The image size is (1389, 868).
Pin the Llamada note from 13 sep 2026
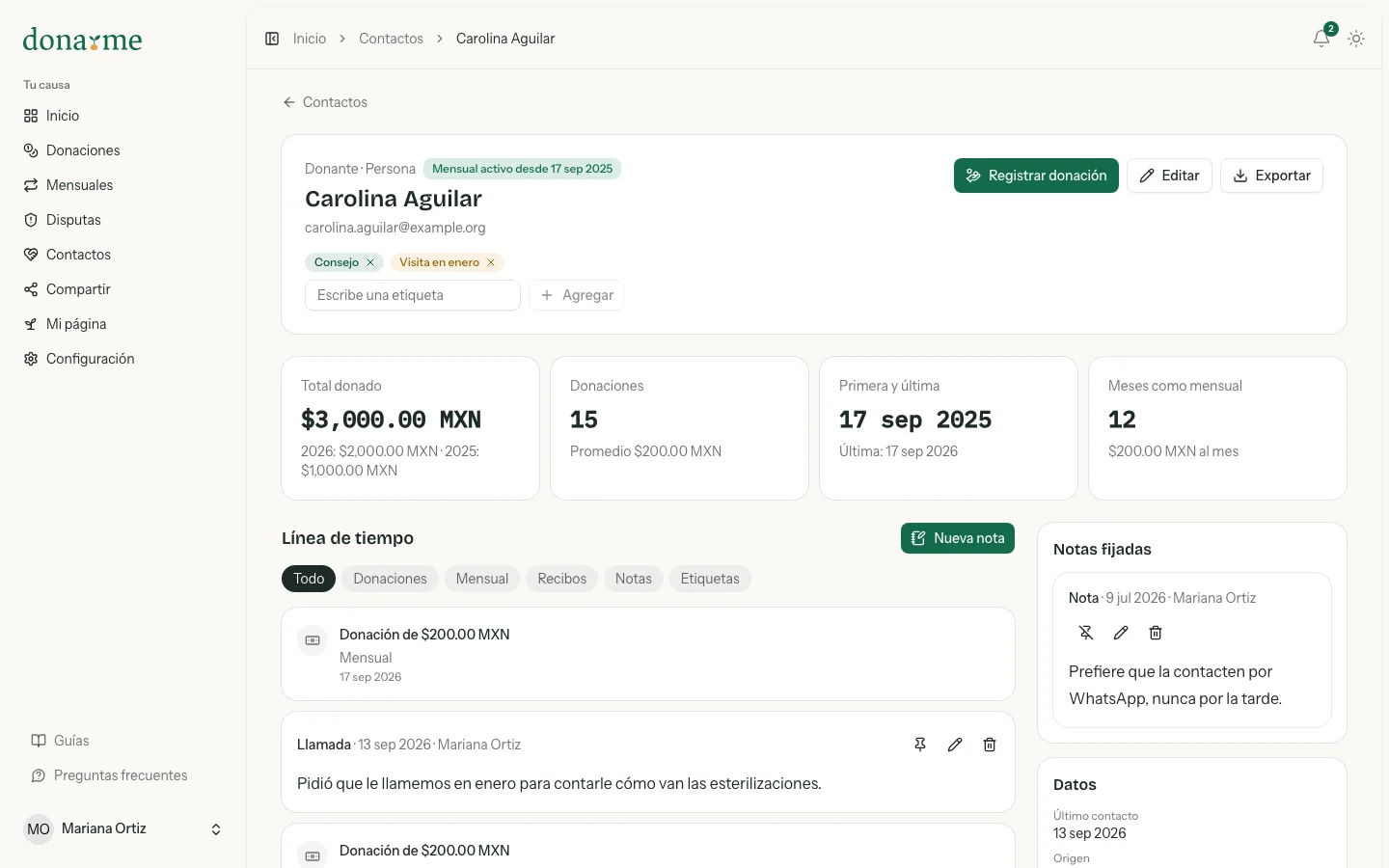(x=920, y=745)
